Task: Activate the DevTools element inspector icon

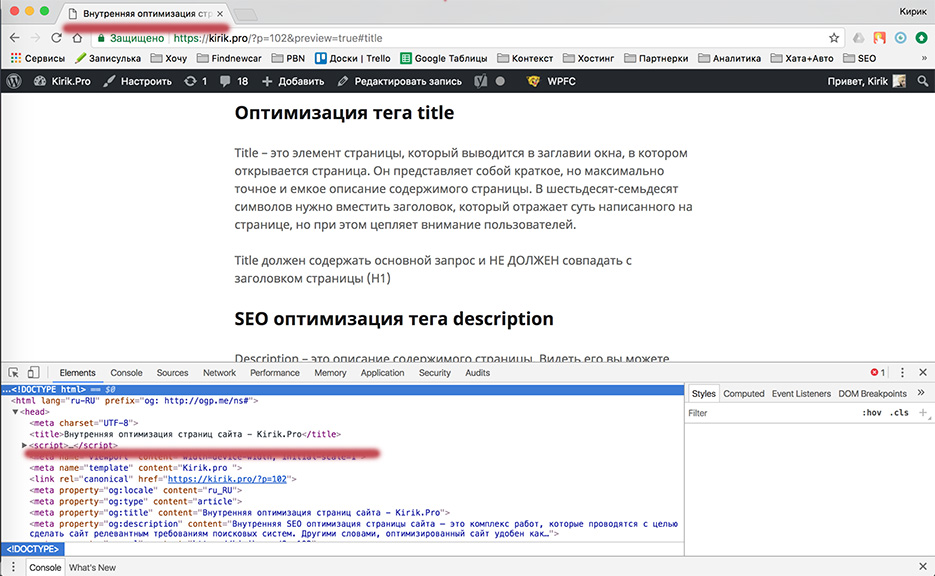Action: pyautogui.click(x=13, y=373)
